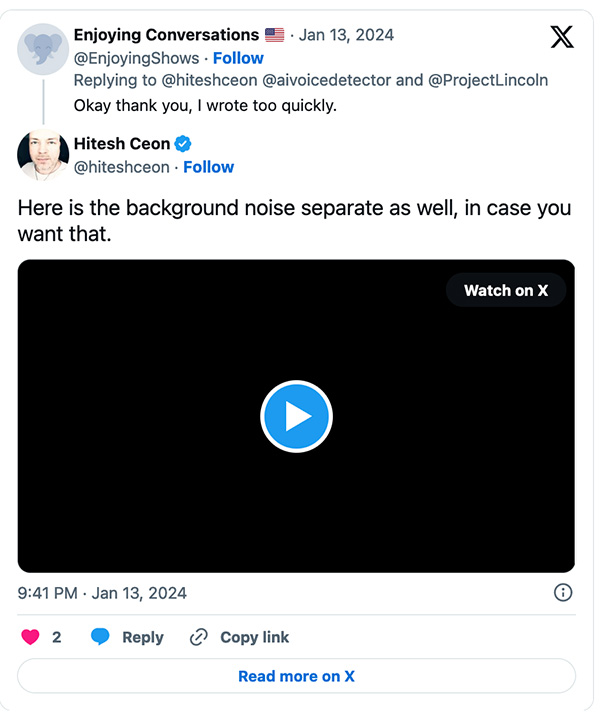Open the tweet info circle icon

[x=563, y=593]
